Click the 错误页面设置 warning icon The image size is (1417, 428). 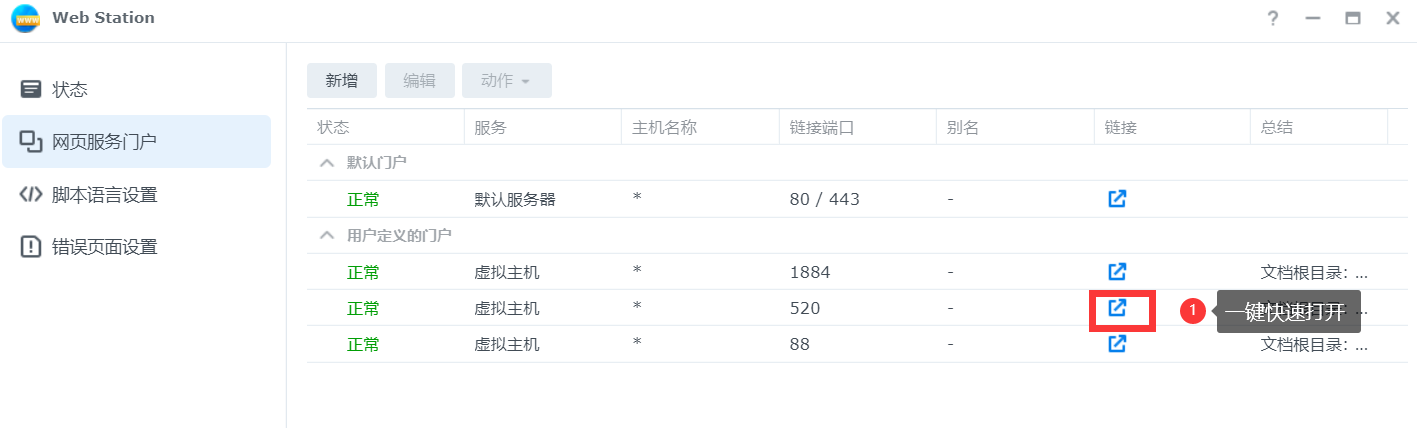(x=31, y=246)
